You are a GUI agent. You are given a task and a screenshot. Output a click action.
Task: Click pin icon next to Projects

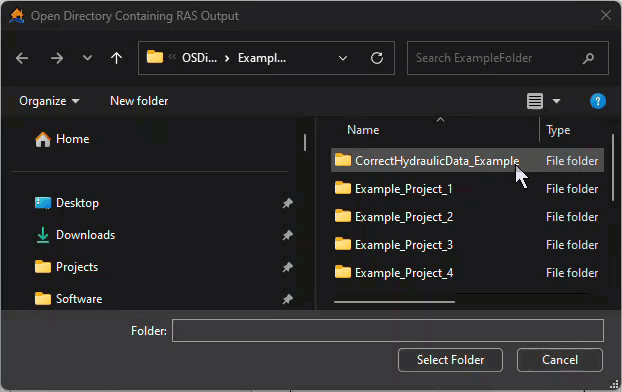288,267
